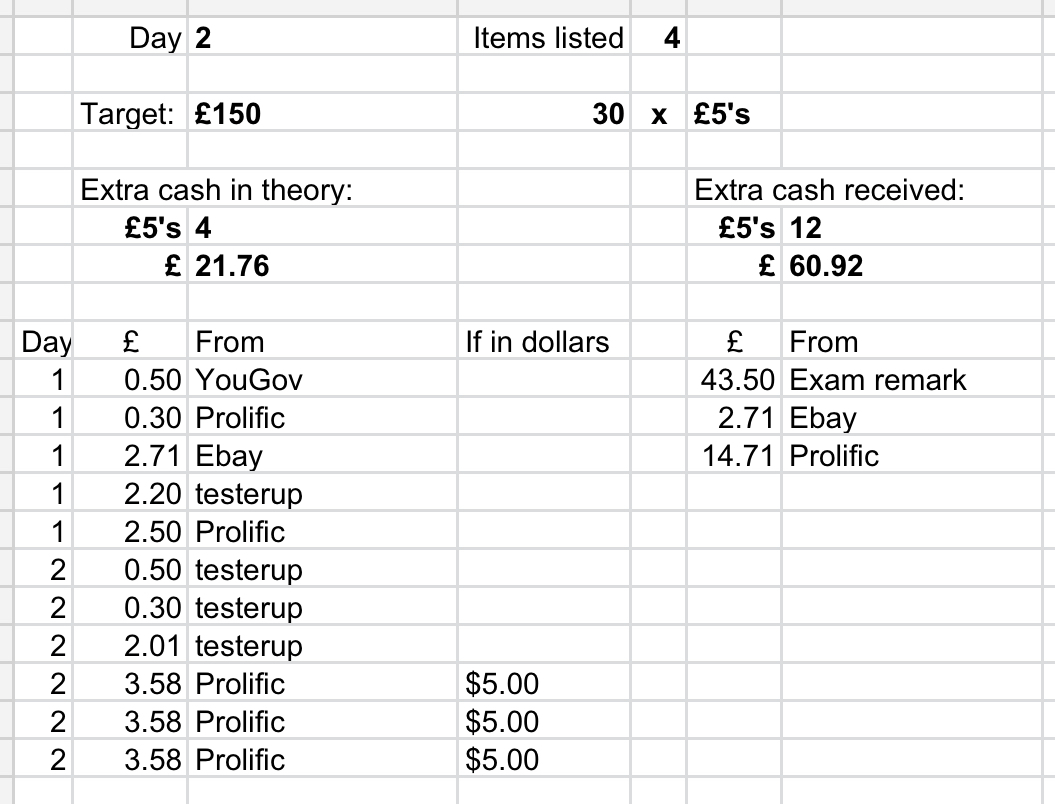
Task: Click the 'Extra cash received:' heading cell
Action: tap(829, 190)
